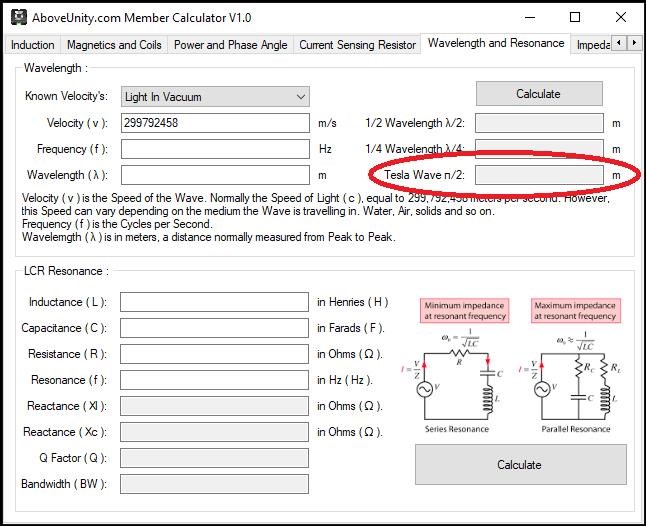Click the AboveUnity app icon in title bar
646x526 pixels.
19,17
